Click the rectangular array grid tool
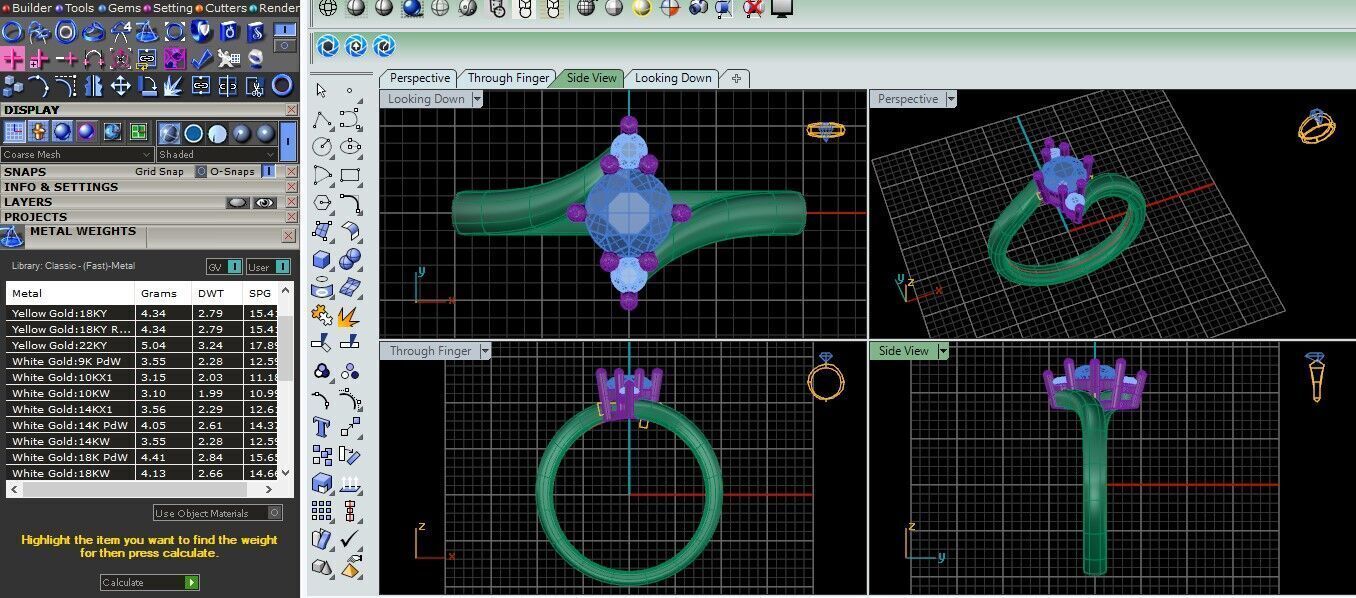 322,512
